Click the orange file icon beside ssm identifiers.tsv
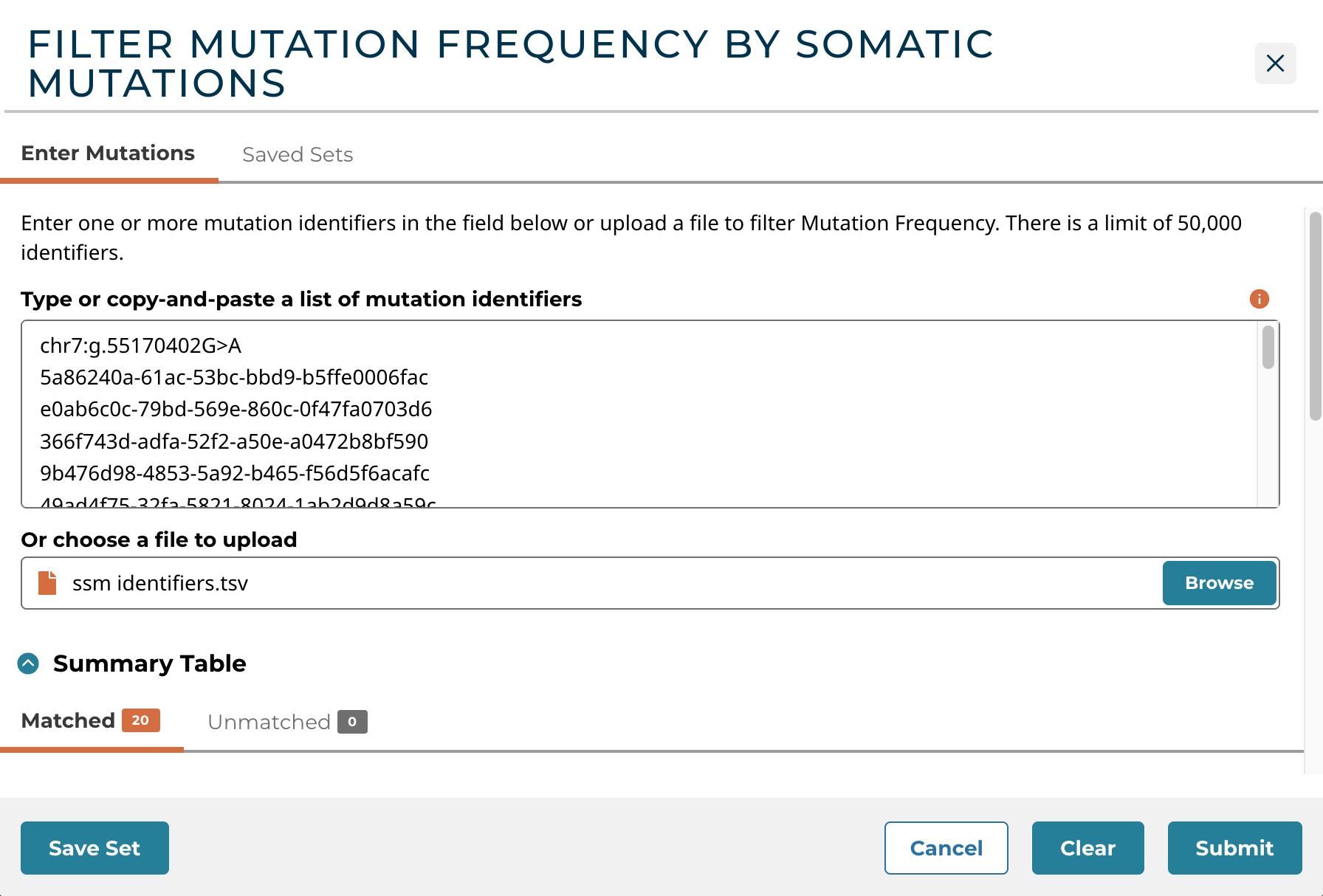Screen dimensions: 1323x896 tap(47, 583)
